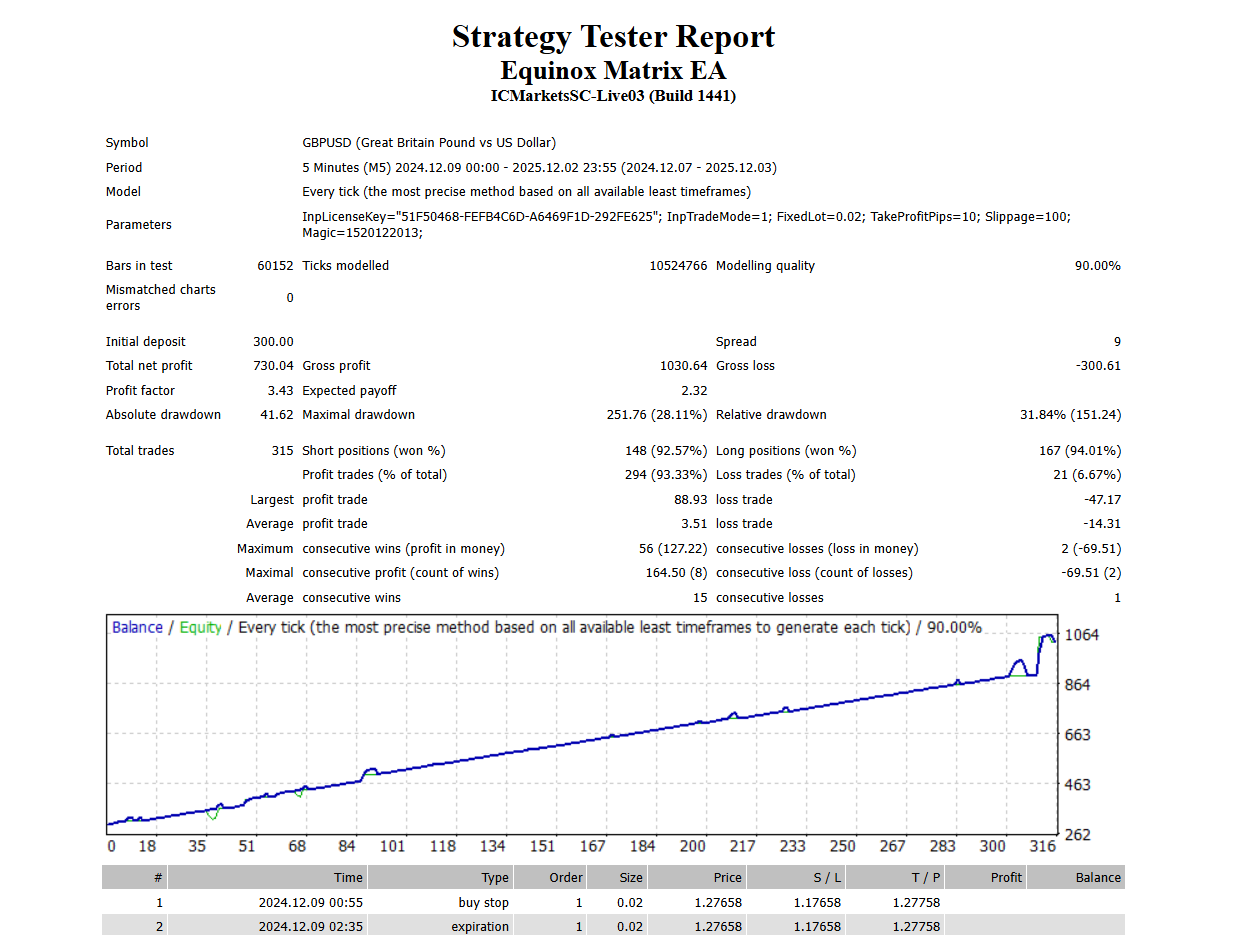Image resolution: width=1247 pixels, height=935 pixels.
Task: Click the balance curve peak near 1064
Action: tap(1047, 636)
